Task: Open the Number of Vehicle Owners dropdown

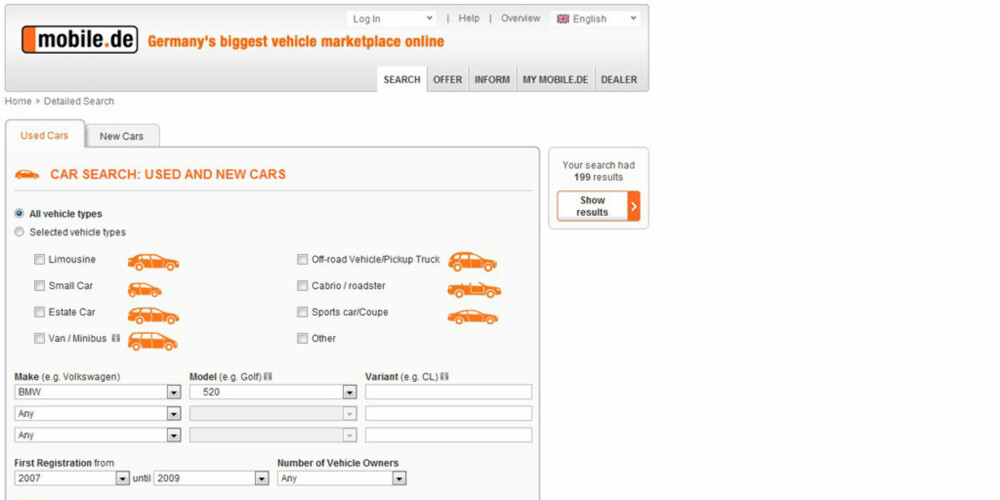Action: pos(342,478)
